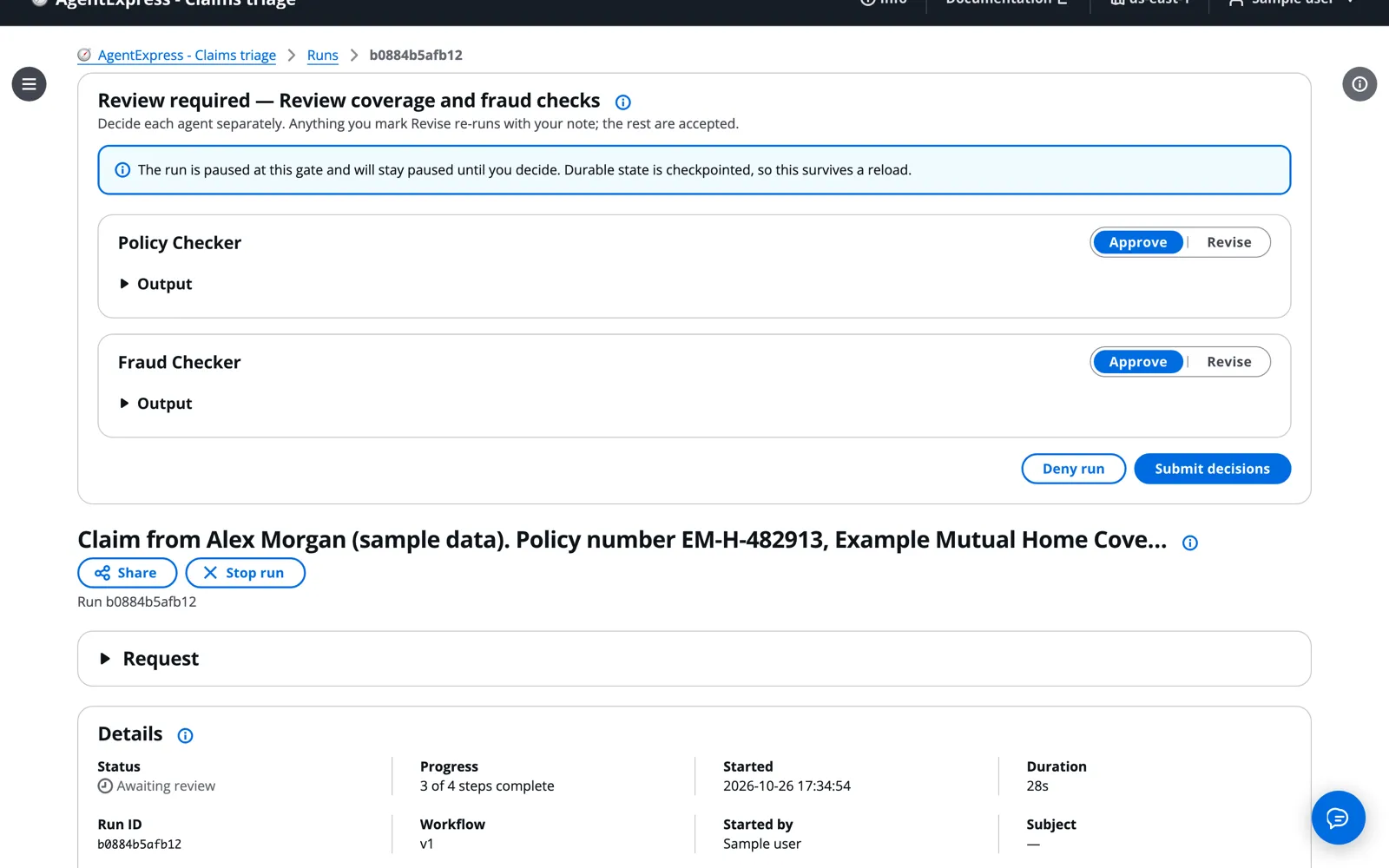
Task: Click the info icon beside the Review required heading
Action: pyautogui.click(x=622, y=102)
